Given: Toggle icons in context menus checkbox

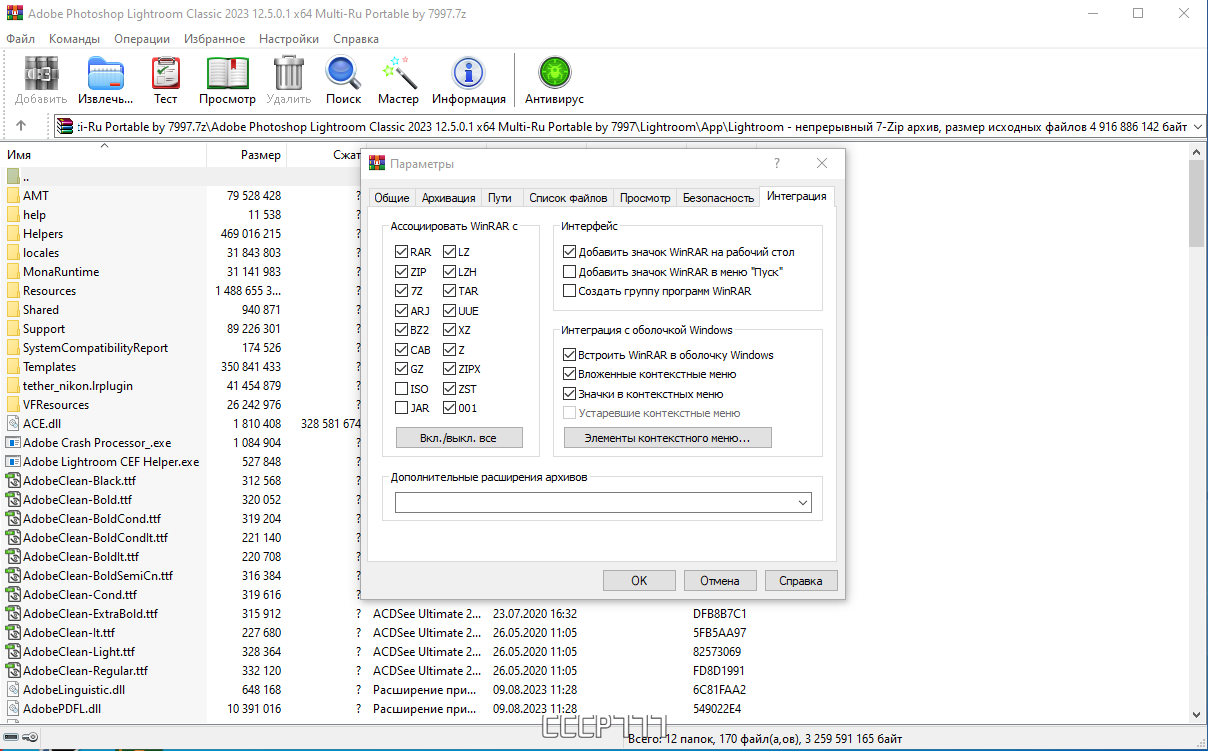Looking at the screenshot, I should pyautogui.click(x=570, y=394).
